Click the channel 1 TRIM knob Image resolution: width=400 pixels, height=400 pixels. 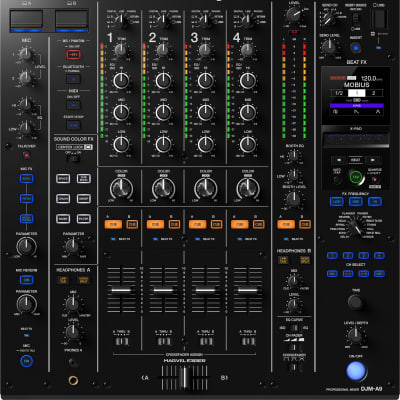[121, 50]
